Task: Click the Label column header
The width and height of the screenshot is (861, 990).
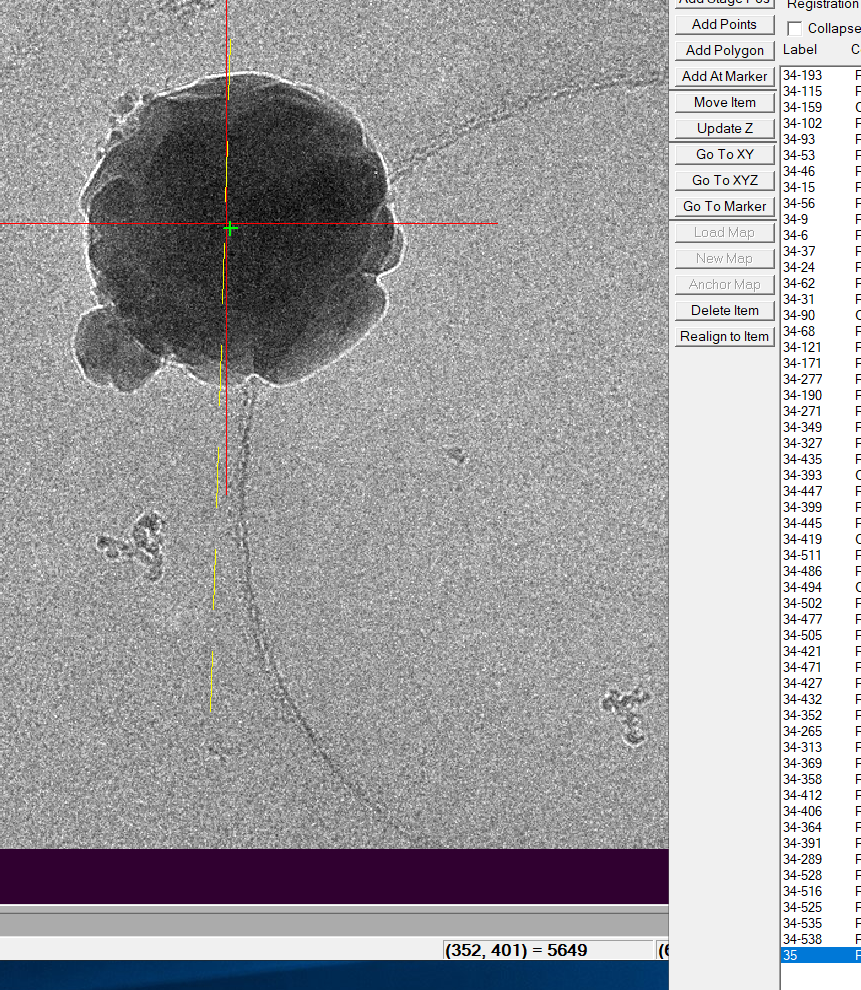Action: (x=800, y=50)
